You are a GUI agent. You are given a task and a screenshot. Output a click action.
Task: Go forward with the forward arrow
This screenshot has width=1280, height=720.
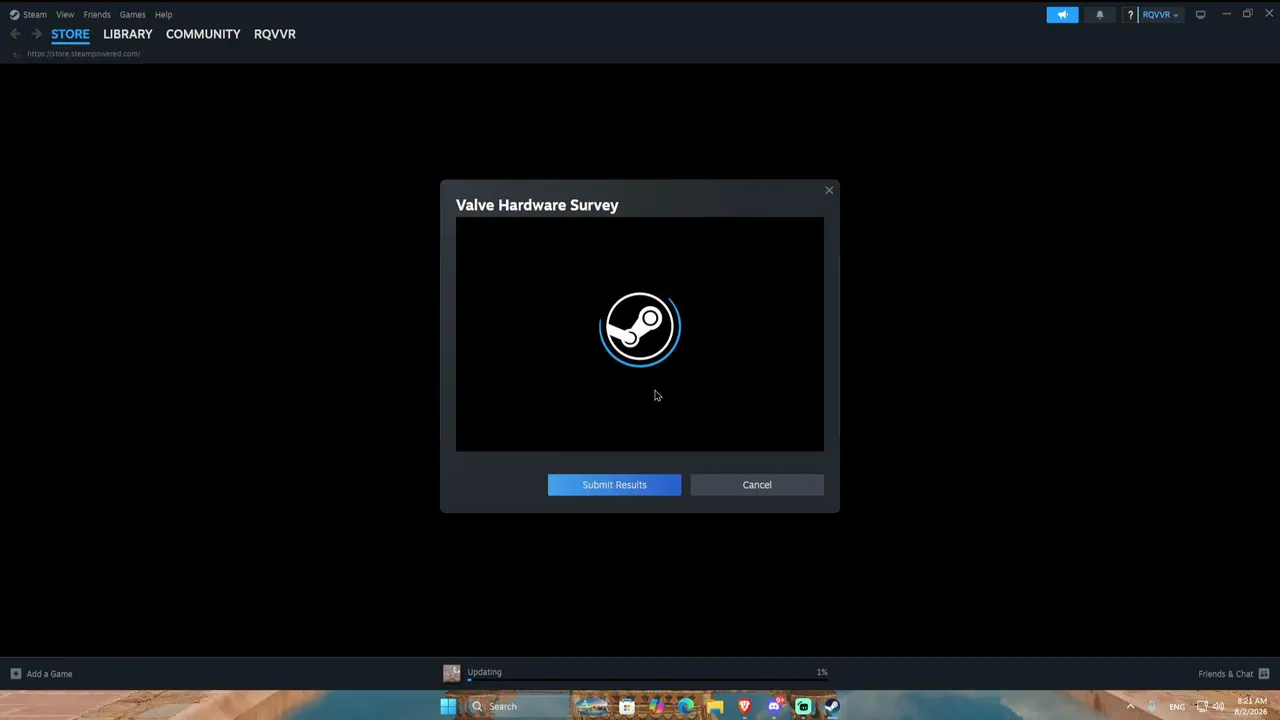36,34
